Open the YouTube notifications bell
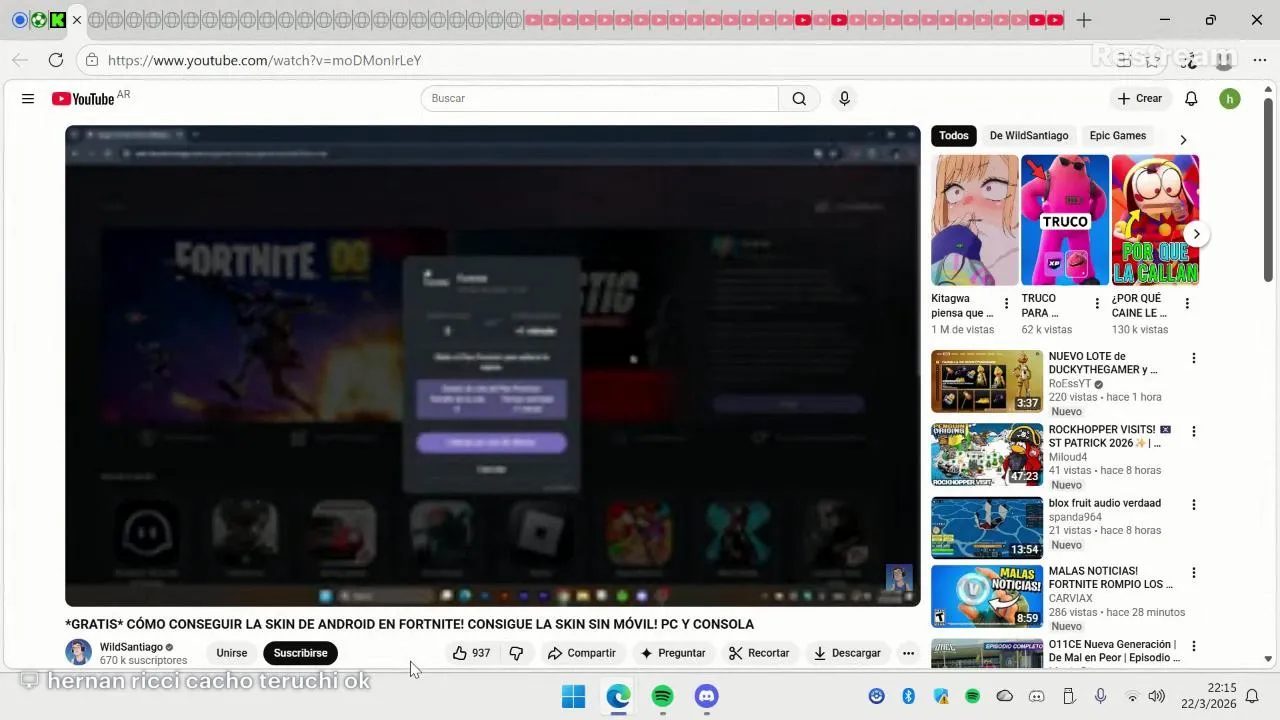 pyautogui.click(x=1191, y=98)
